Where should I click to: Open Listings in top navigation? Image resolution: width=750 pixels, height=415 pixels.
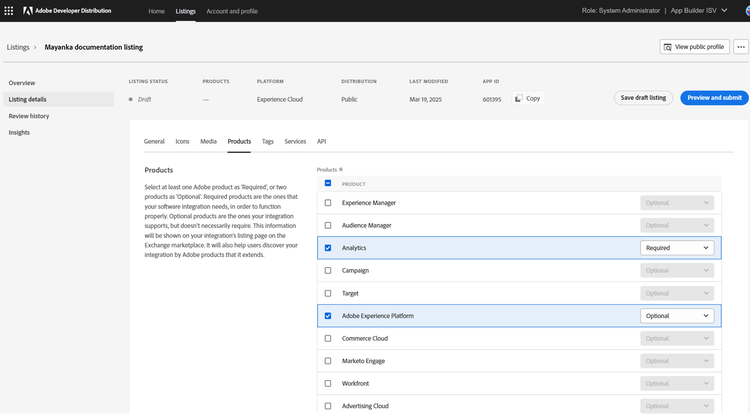(x=186, y=11)
